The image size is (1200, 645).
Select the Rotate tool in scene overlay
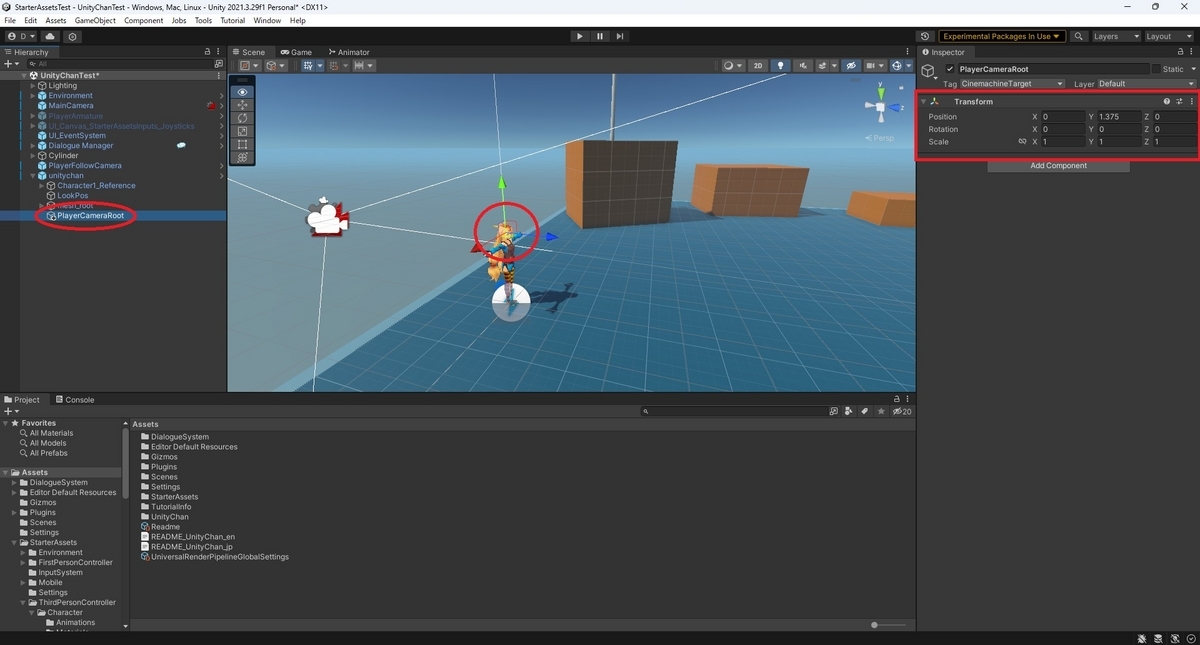tap(242, 118)
